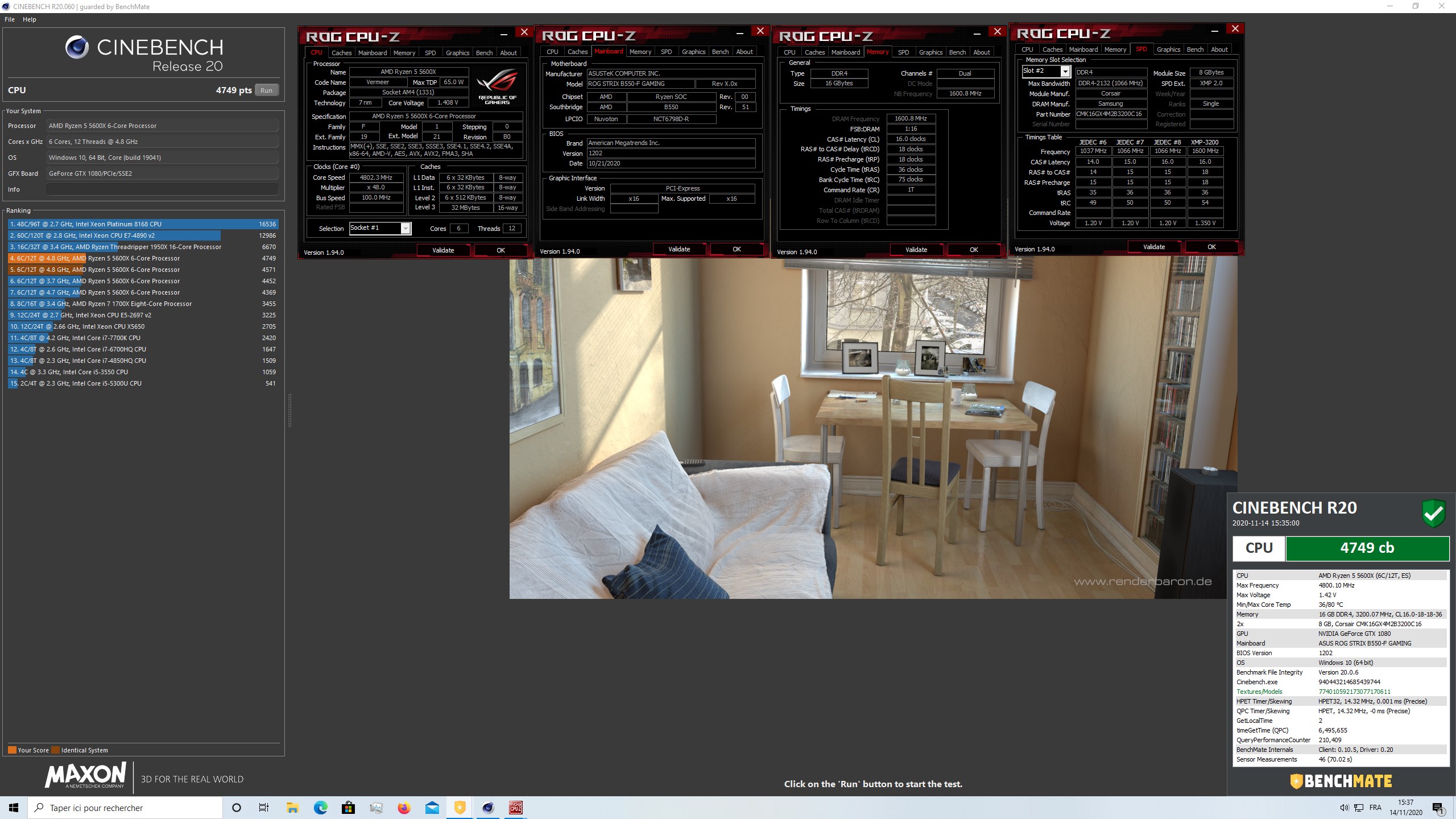Open Task View from the taskbar

pos(264,808)
